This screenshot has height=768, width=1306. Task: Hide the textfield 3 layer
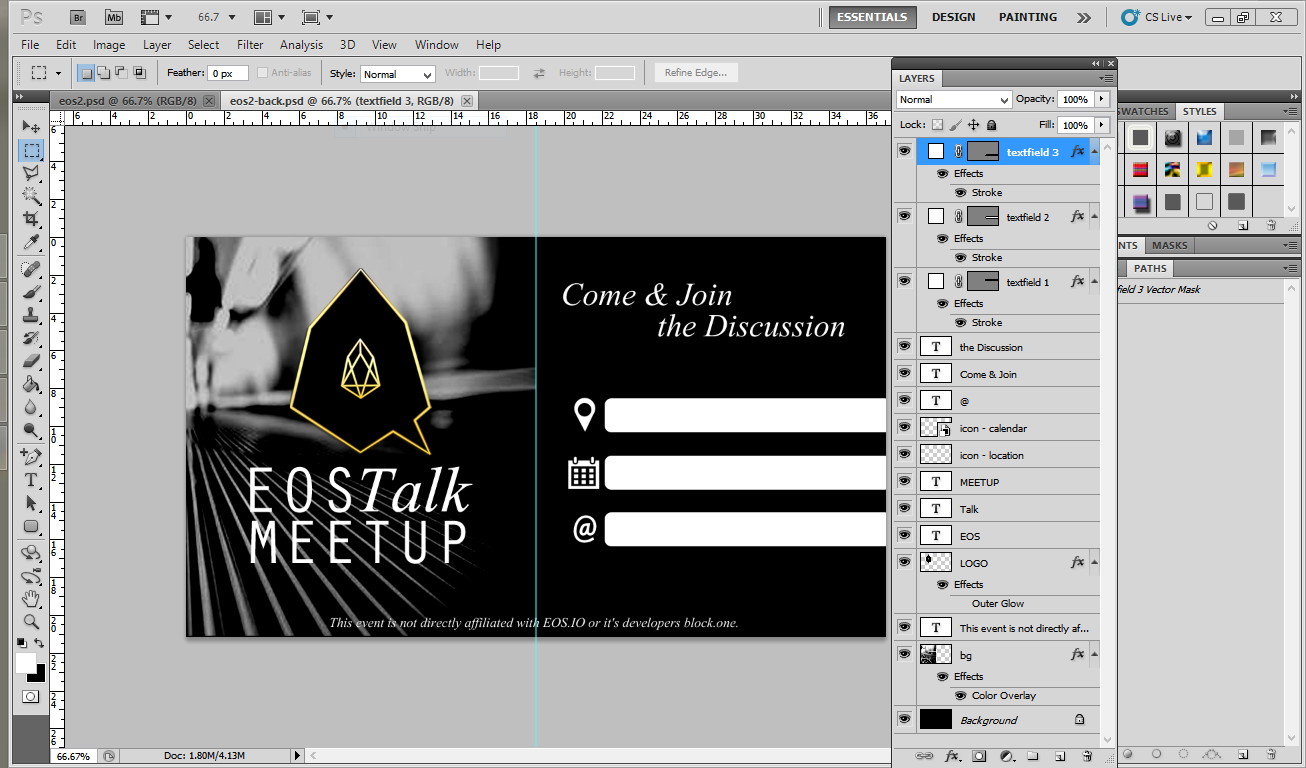pos(904,151)
